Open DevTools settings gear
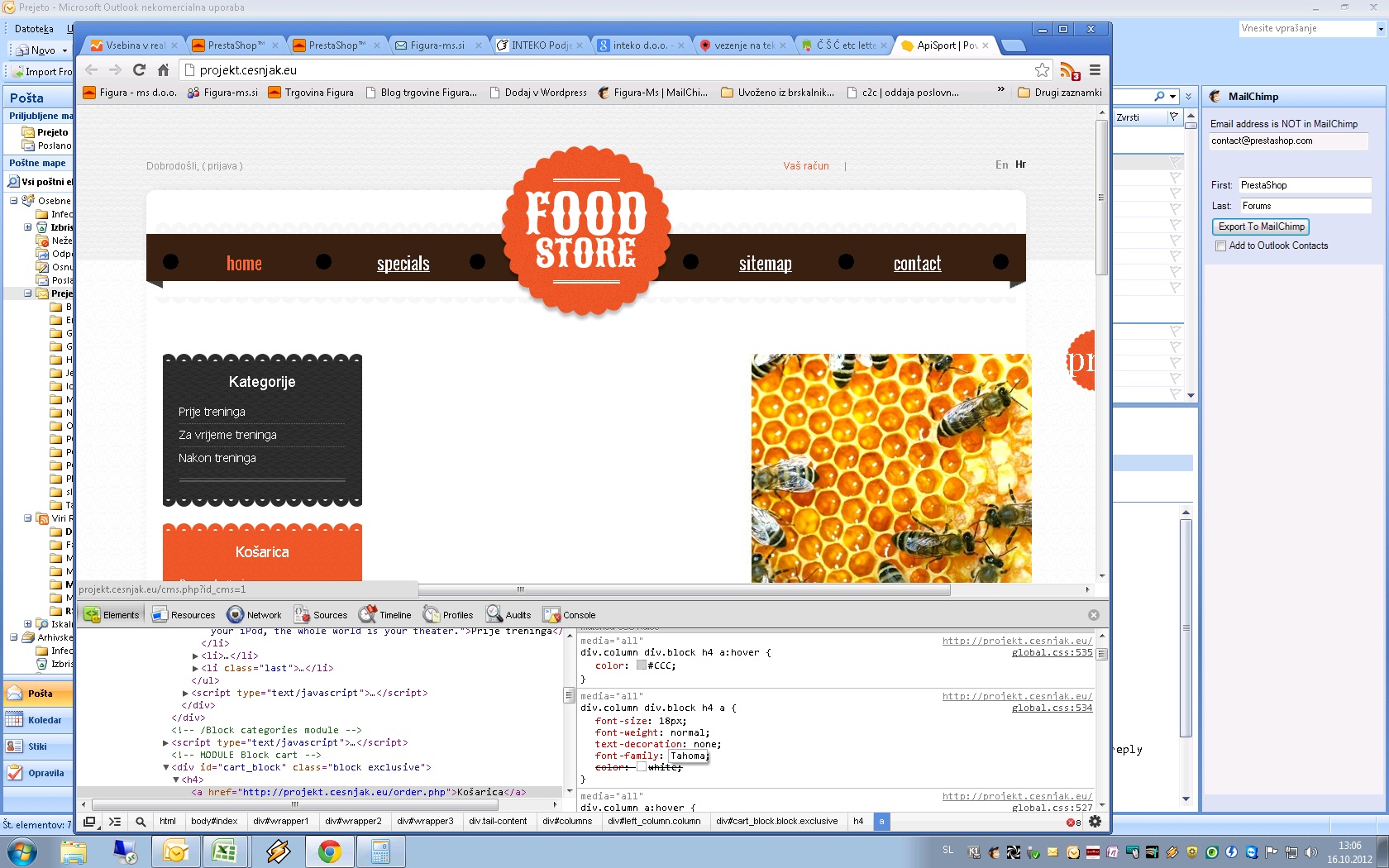1389x868 pixels. (1095, 822)
